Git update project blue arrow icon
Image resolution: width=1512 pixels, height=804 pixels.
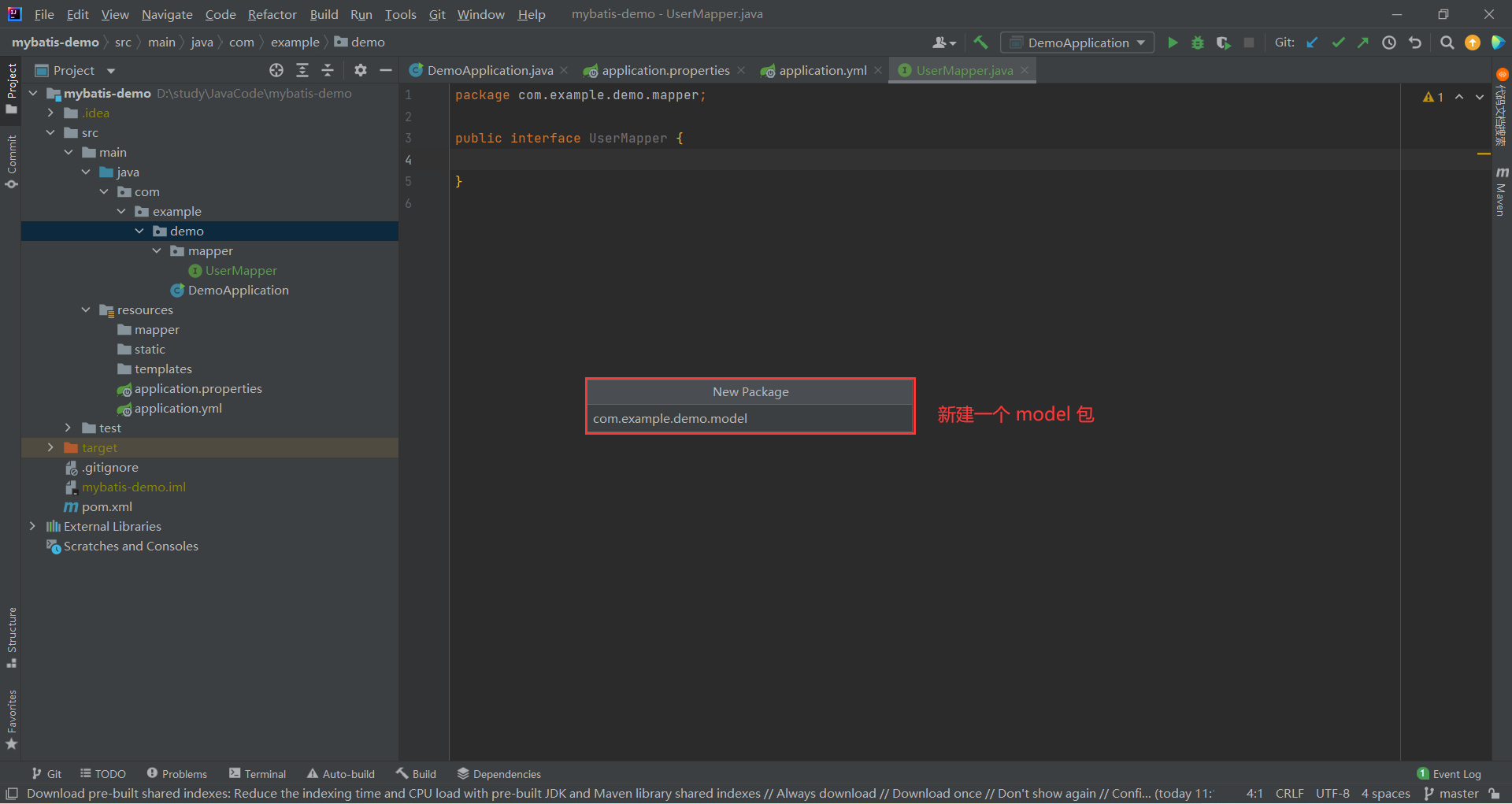click(x=1312, y=43)
